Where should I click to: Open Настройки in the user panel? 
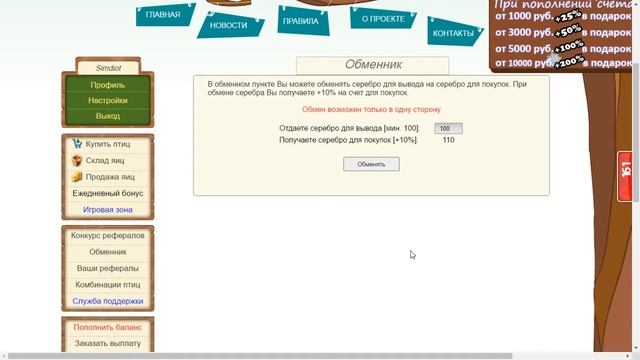108,100
